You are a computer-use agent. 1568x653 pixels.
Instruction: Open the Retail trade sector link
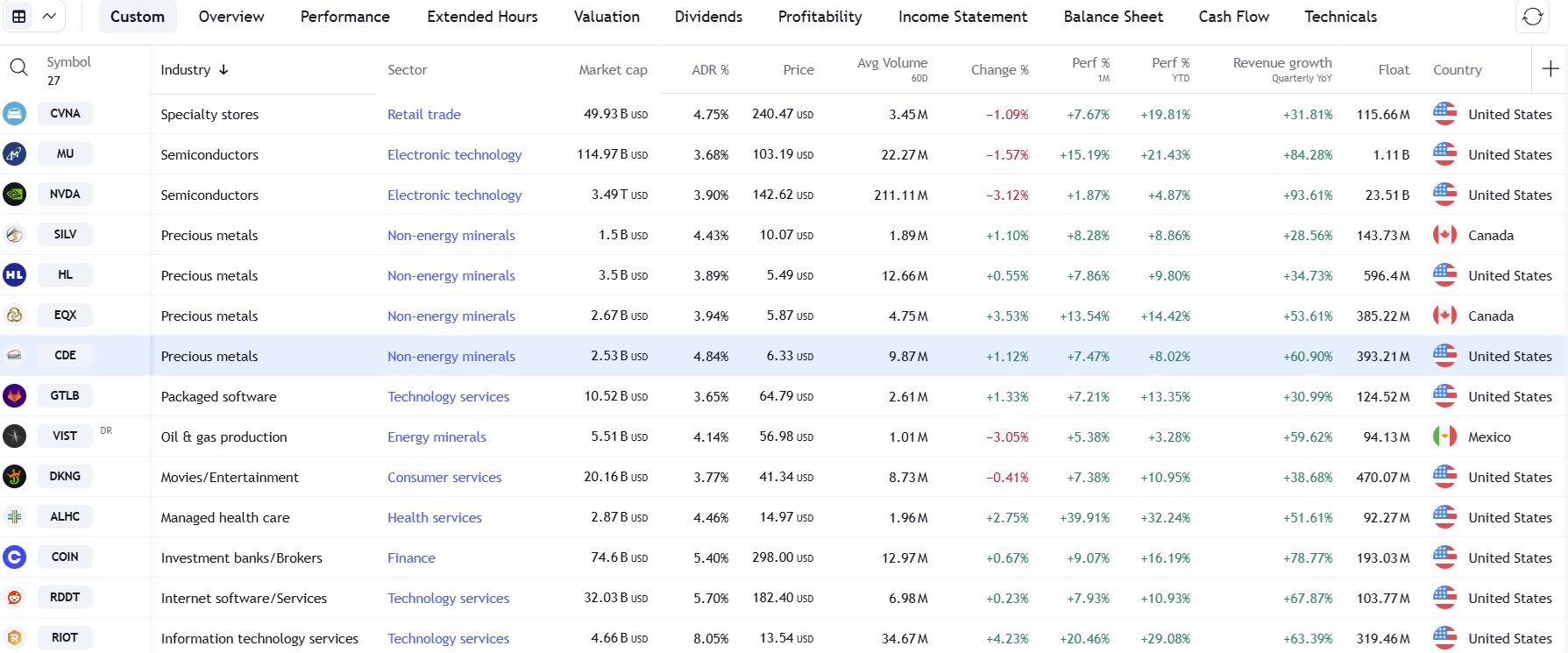(424, 114)
